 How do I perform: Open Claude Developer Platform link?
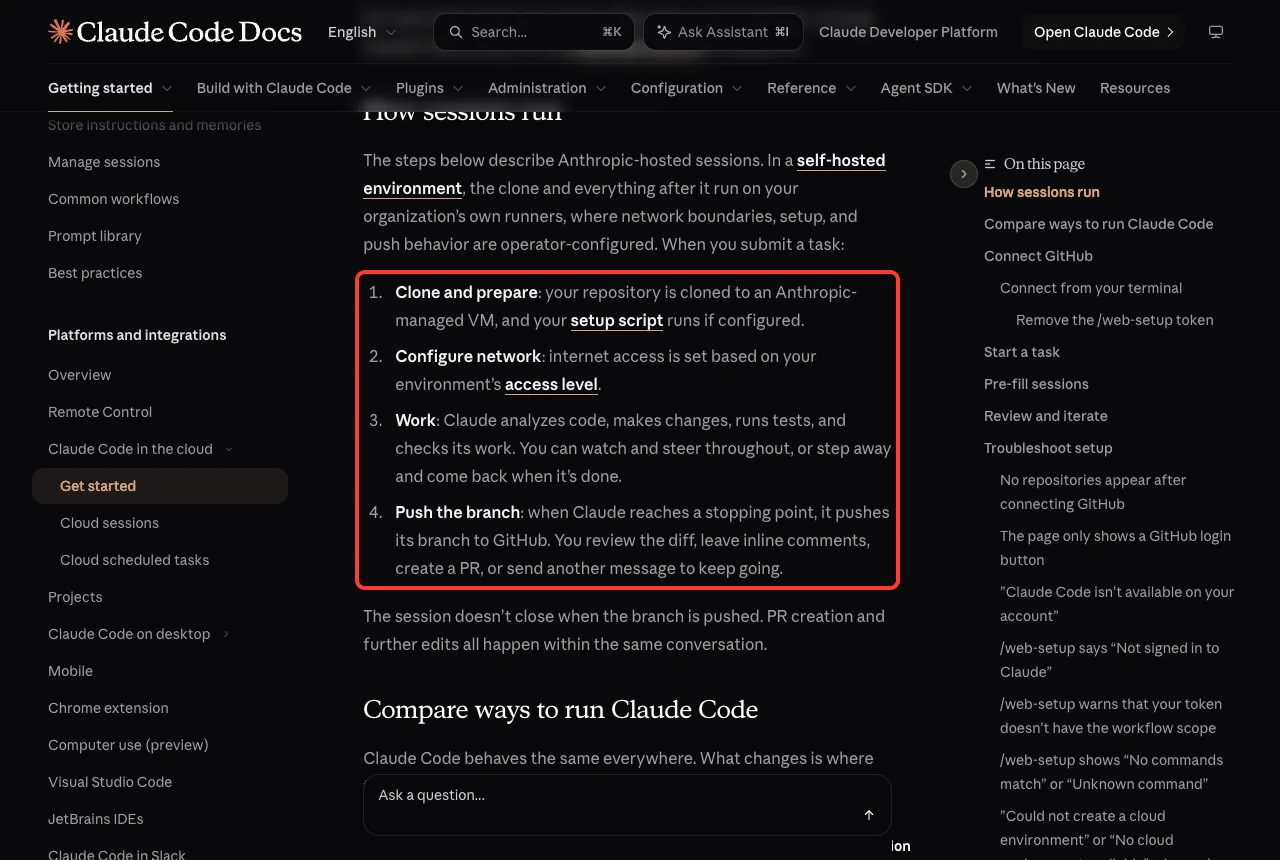[908, 32]
